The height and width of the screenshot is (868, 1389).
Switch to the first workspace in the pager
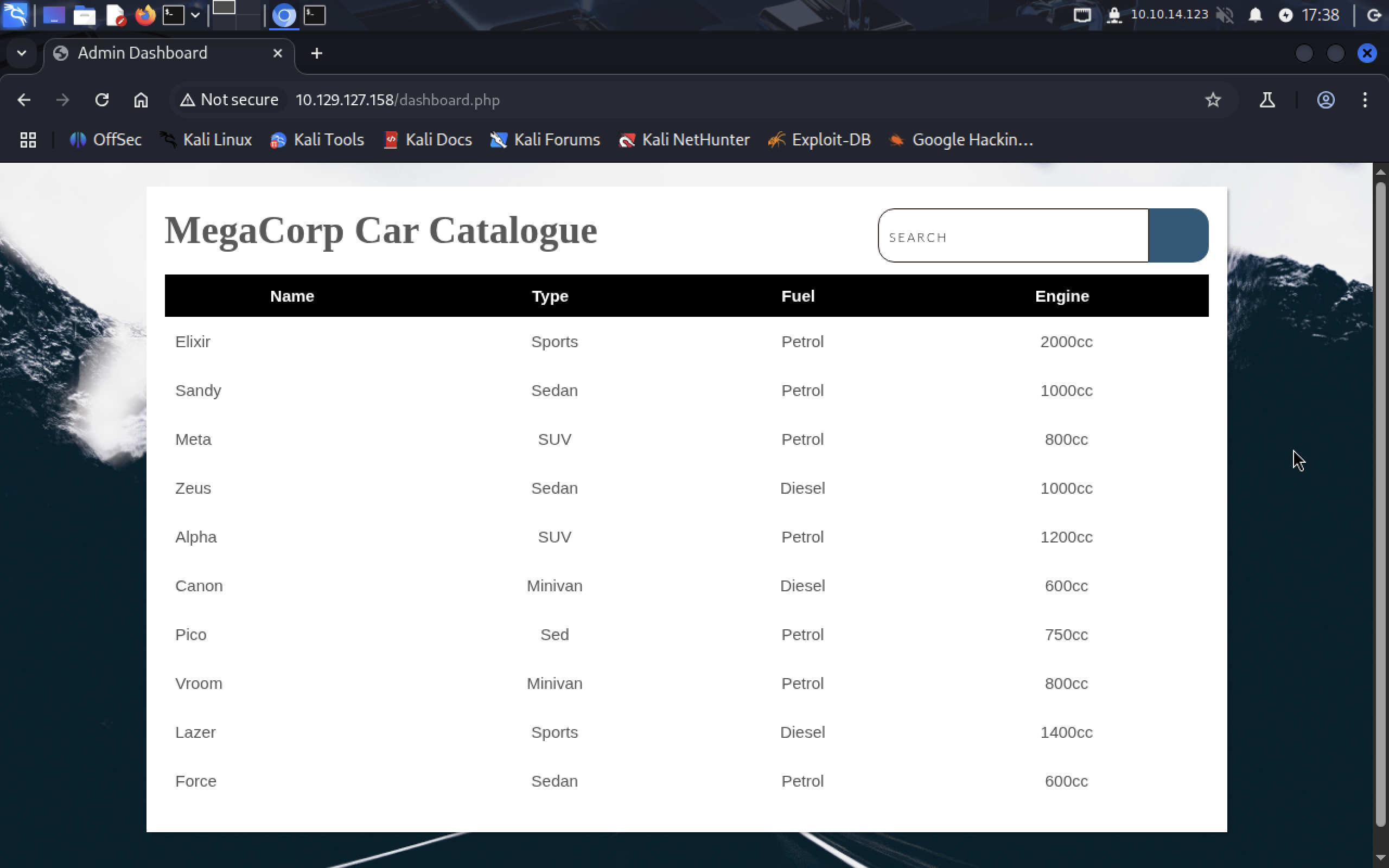224,8
